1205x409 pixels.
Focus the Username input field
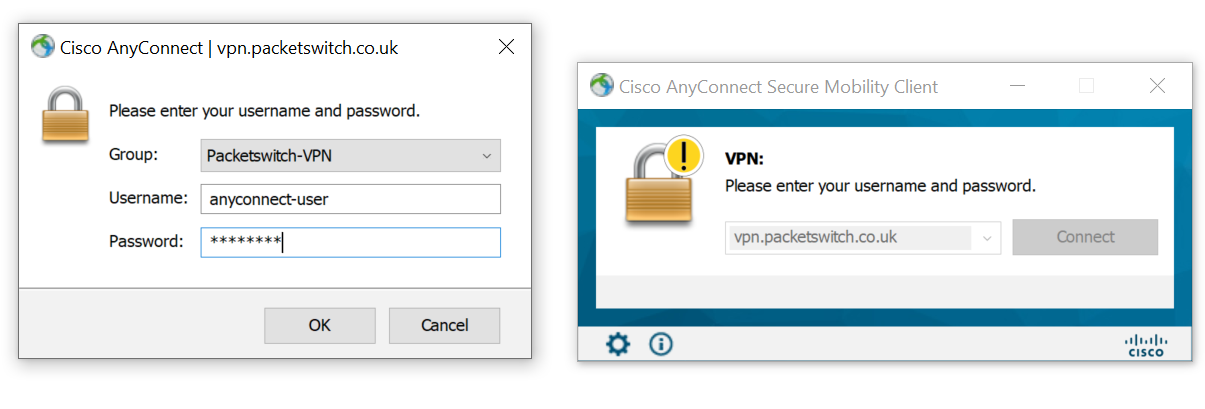click(350, 199)
